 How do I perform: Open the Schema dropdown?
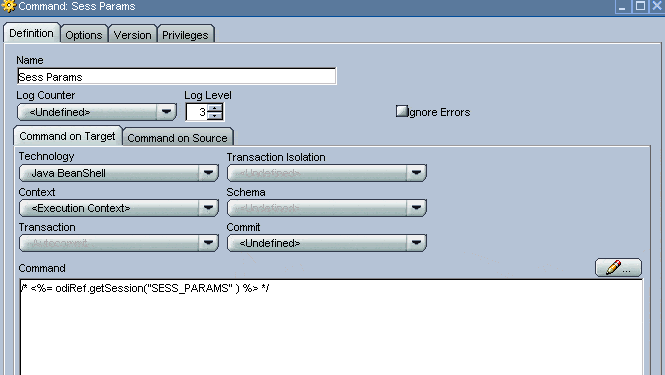(327, 208)
